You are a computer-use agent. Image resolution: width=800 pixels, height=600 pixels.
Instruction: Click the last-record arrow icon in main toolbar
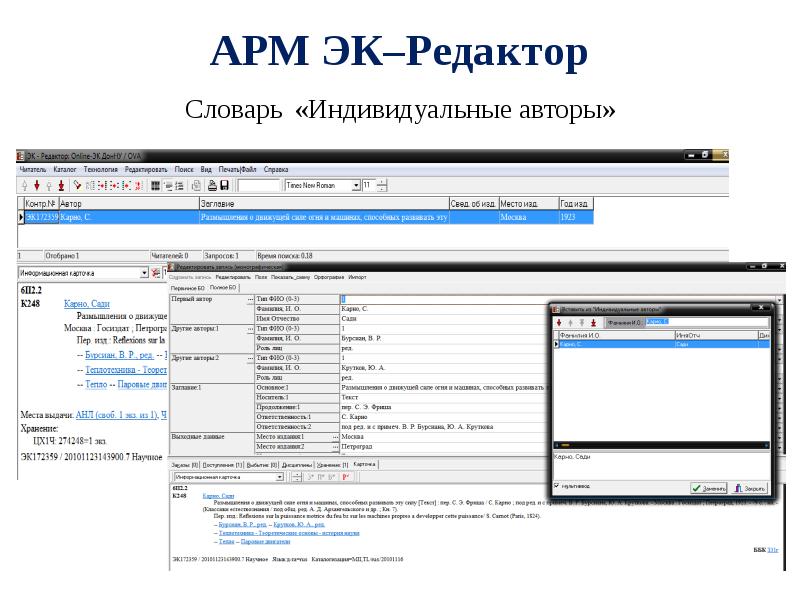[x=61, y=185]
